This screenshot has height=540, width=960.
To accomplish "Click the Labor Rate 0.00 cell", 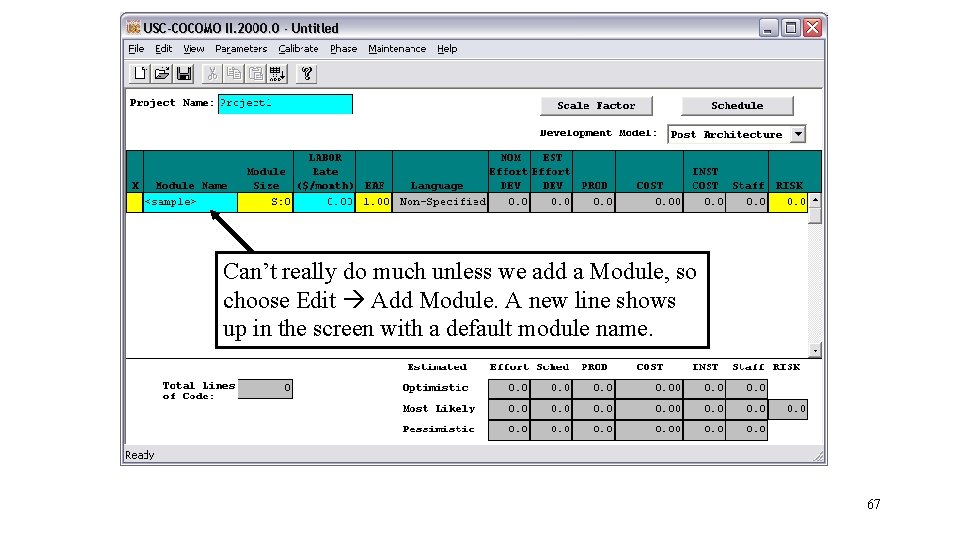I will pos(324,202).
